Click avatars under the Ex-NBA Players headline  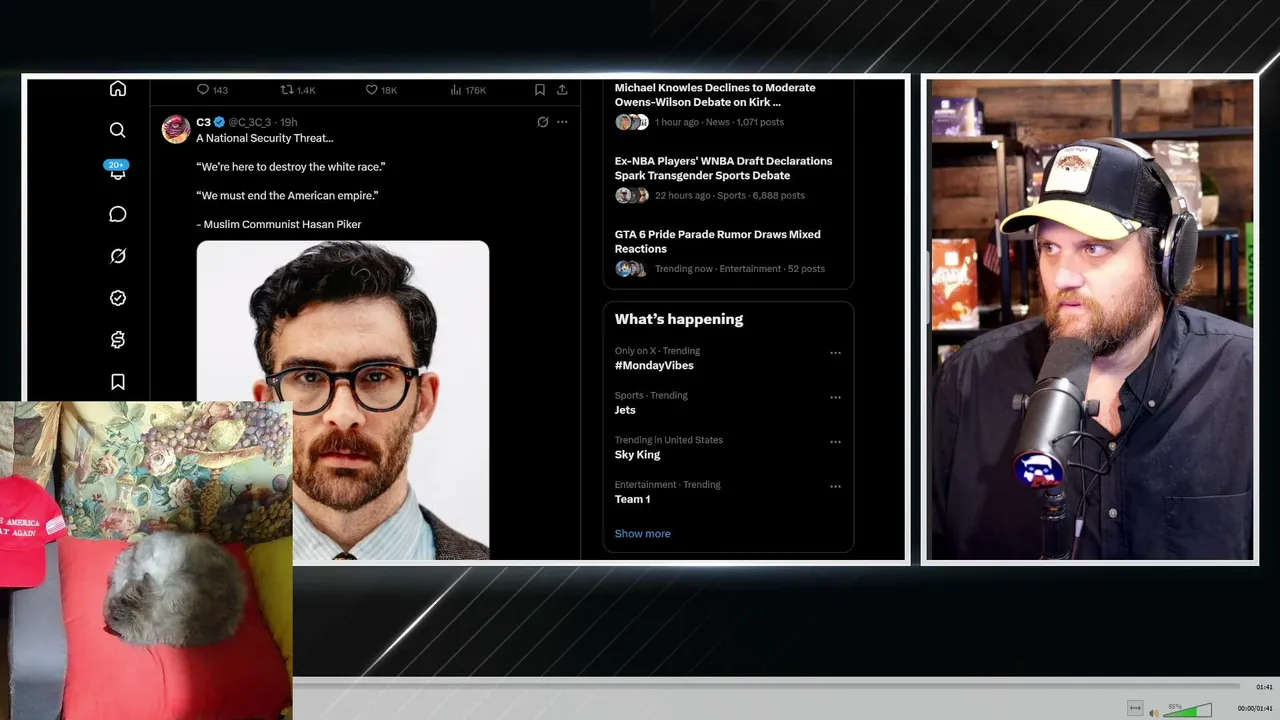[632, 195]
